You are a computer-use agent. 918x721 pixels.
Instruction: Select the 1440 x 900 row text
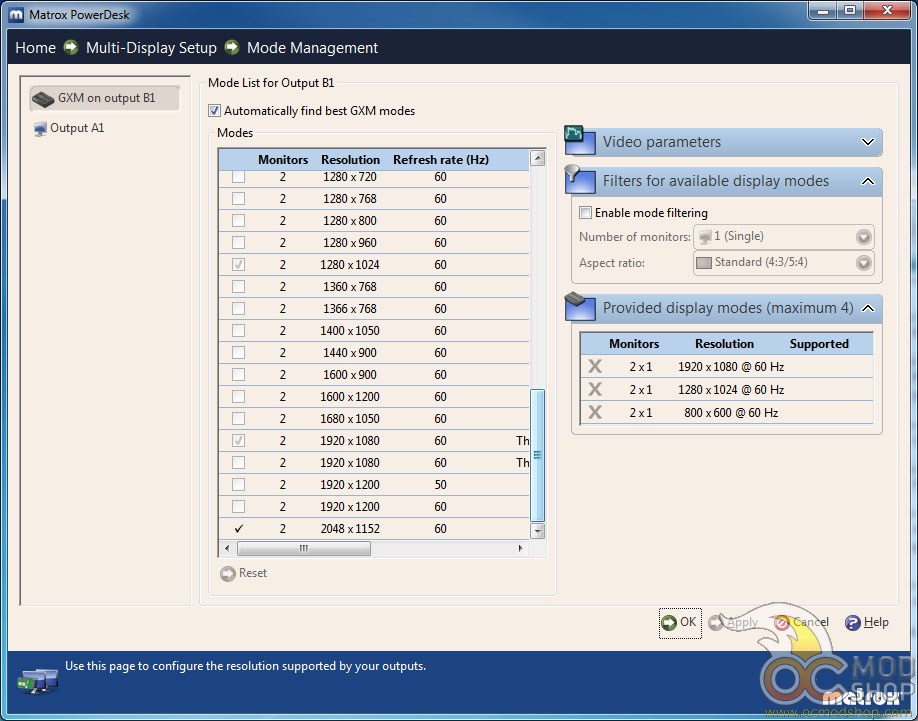pyautogui.click(x=350, y=353)
